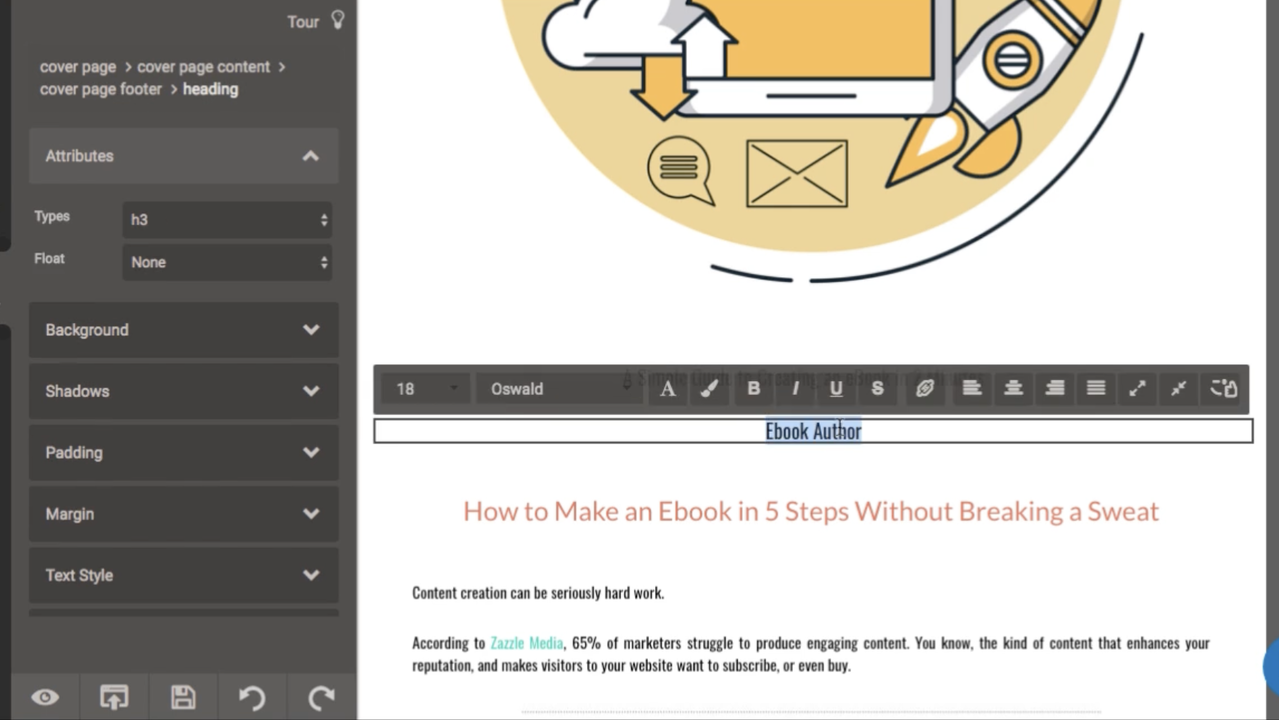Expand the Background section
The image size is (1279, 720).
click(x=183, y=330)
